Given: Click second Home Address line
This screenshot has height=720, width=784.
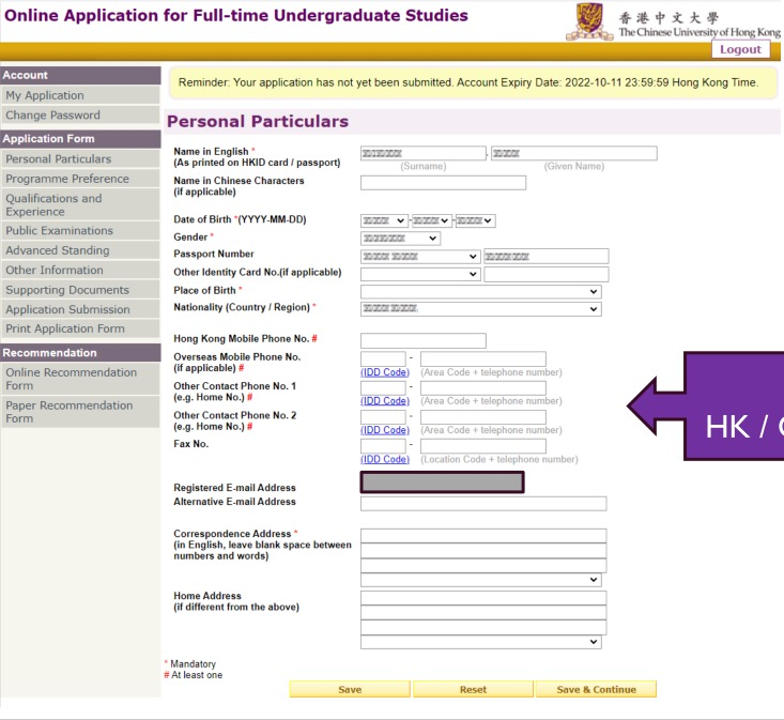Looking at the screenshot, I should (x=483, y=612).
